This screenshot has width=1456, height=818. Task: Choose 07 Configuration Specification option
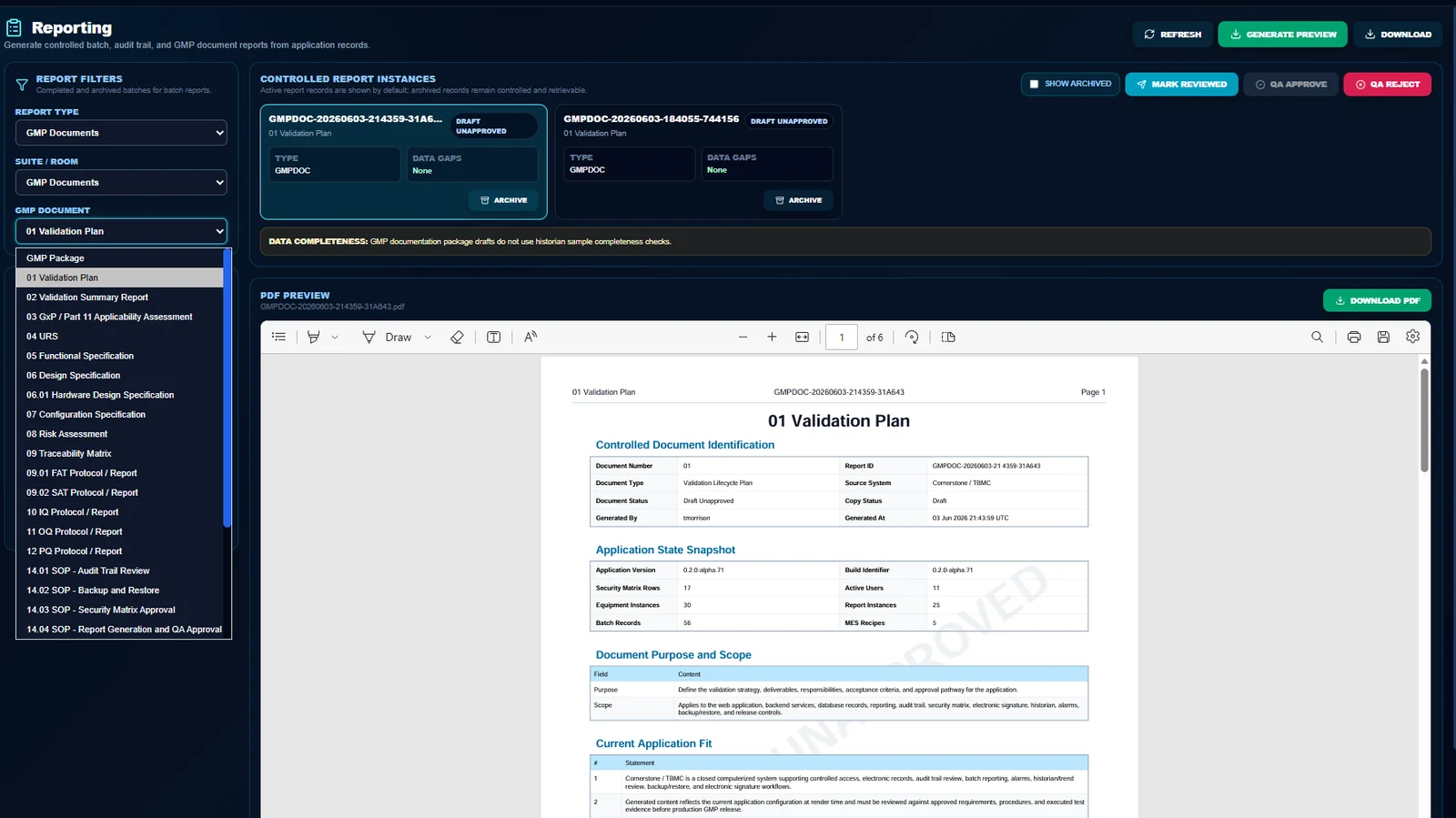pos(119,415)
